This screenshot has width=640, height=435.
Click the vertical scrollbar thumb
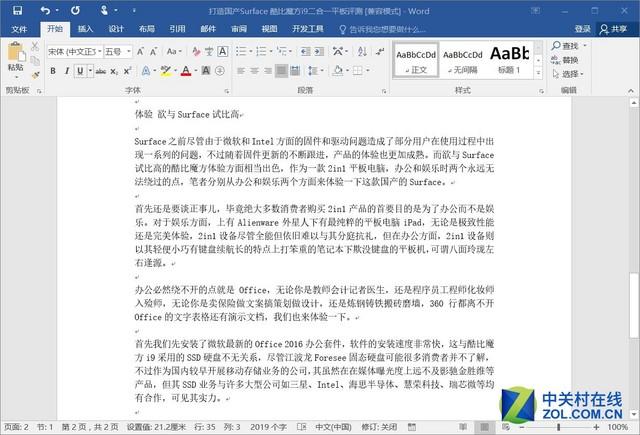[633, 305]
